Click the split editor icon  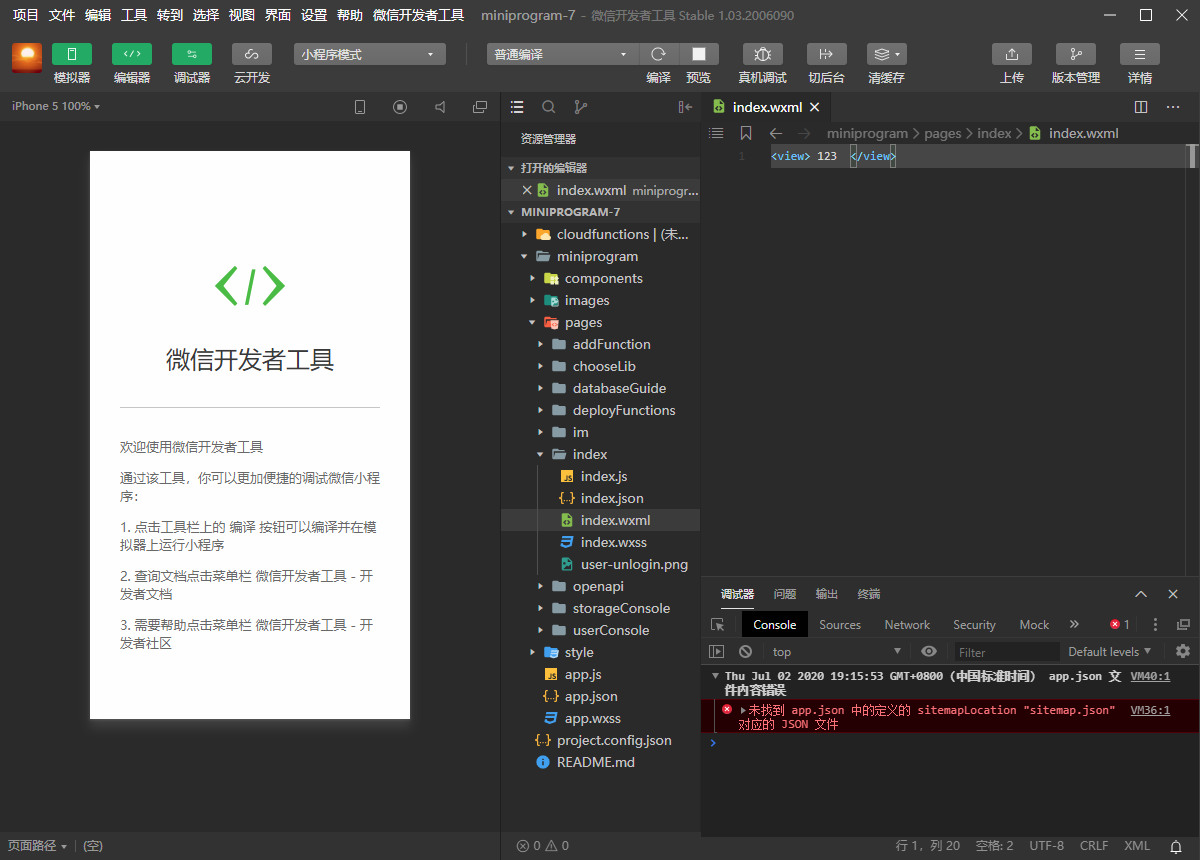1141,107
